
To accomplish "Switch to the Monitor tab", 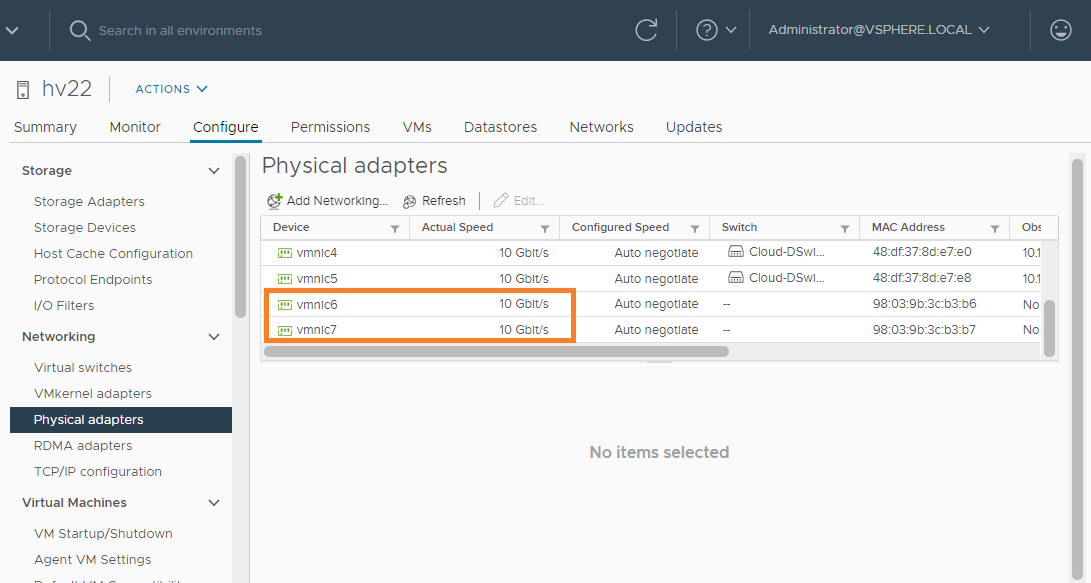I will 135,127.
